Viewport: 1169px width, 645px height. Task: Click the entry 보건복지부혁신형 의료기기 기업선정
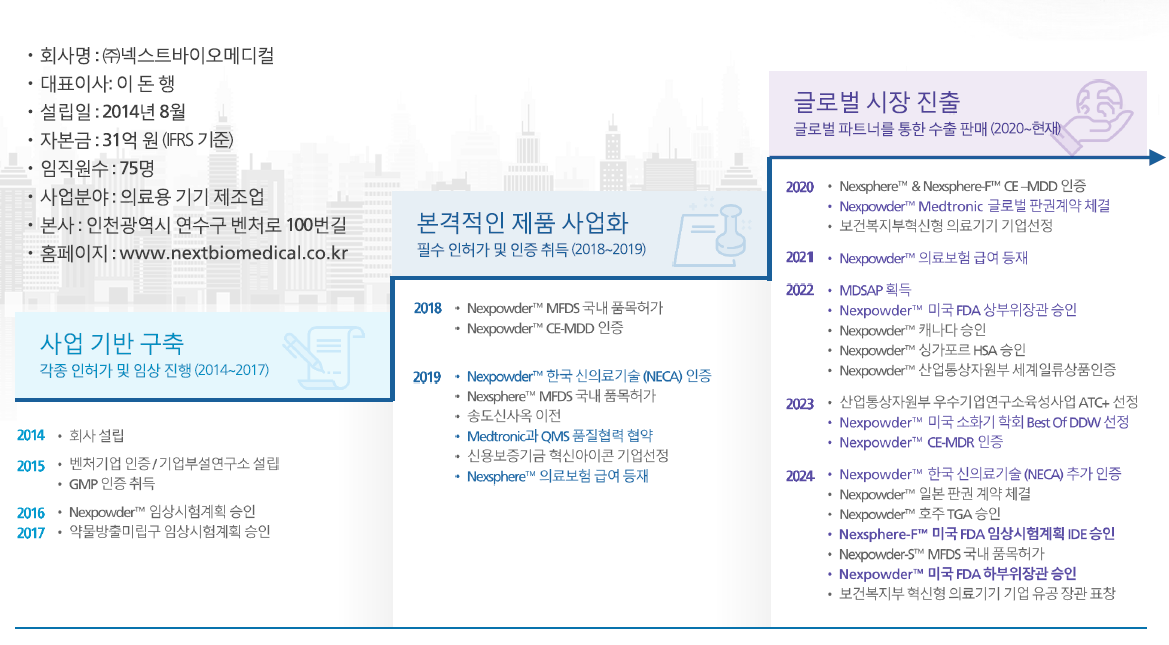coord(946,226)
